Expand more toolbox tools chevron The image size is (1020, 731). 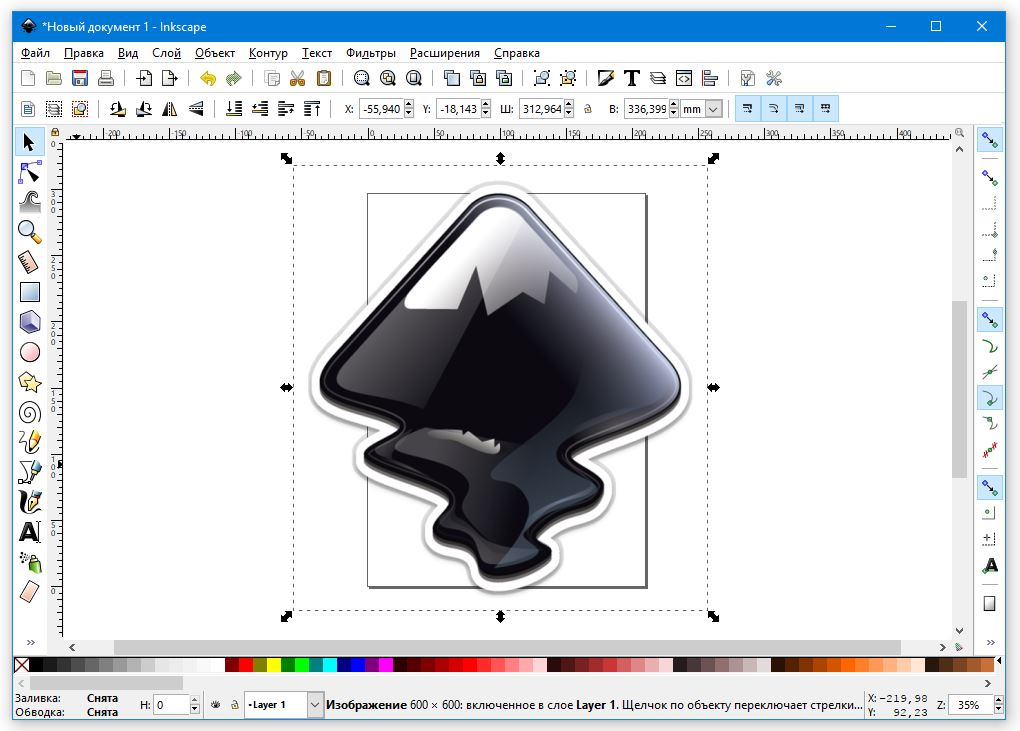31,643
